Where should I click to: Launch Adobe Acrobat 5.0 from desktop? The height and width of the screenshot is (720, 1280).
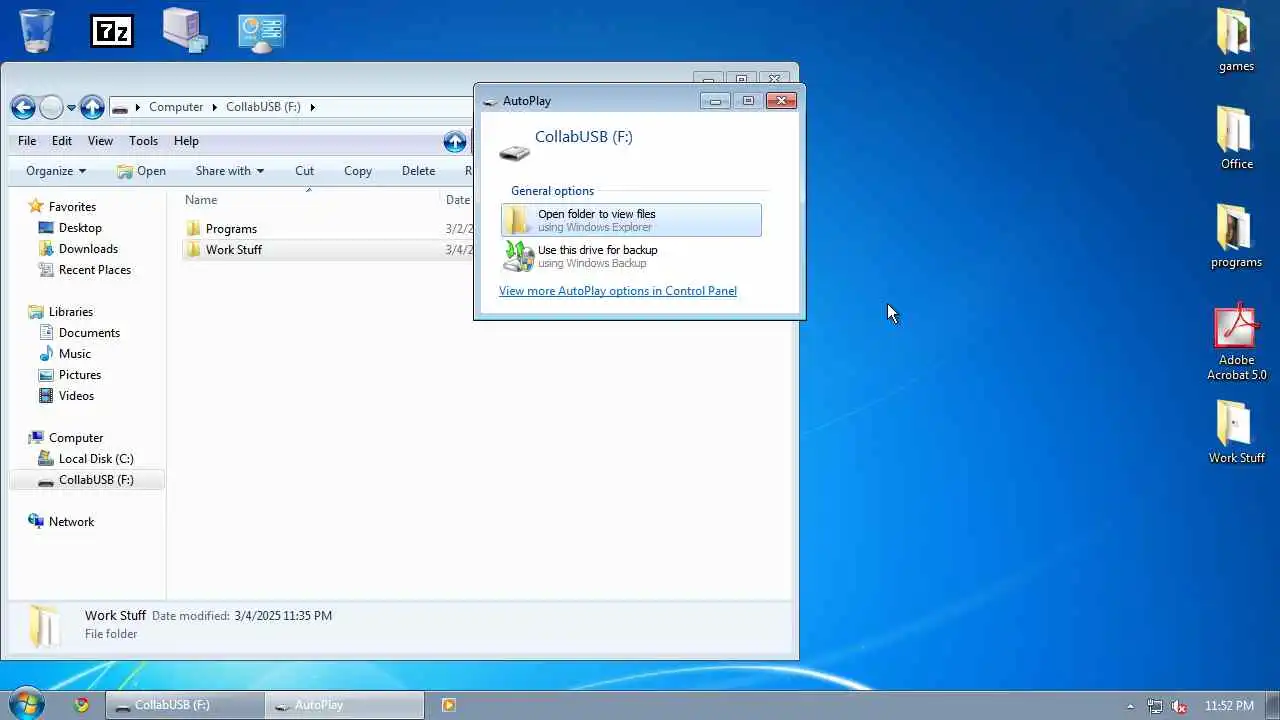tap(1236, 342)
